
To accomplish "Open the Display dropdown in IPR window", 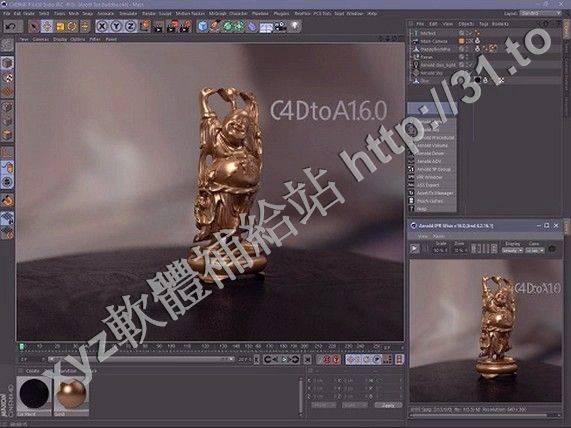I will 512,250.
